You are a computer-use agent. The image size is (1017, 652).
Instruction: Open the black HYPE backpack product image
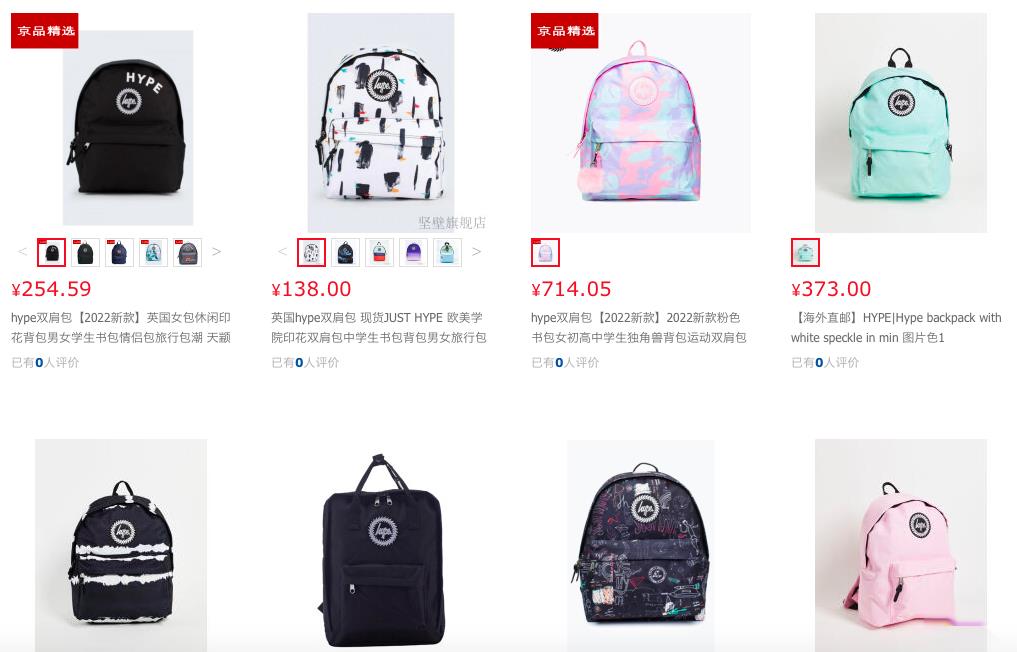(128, 127)
